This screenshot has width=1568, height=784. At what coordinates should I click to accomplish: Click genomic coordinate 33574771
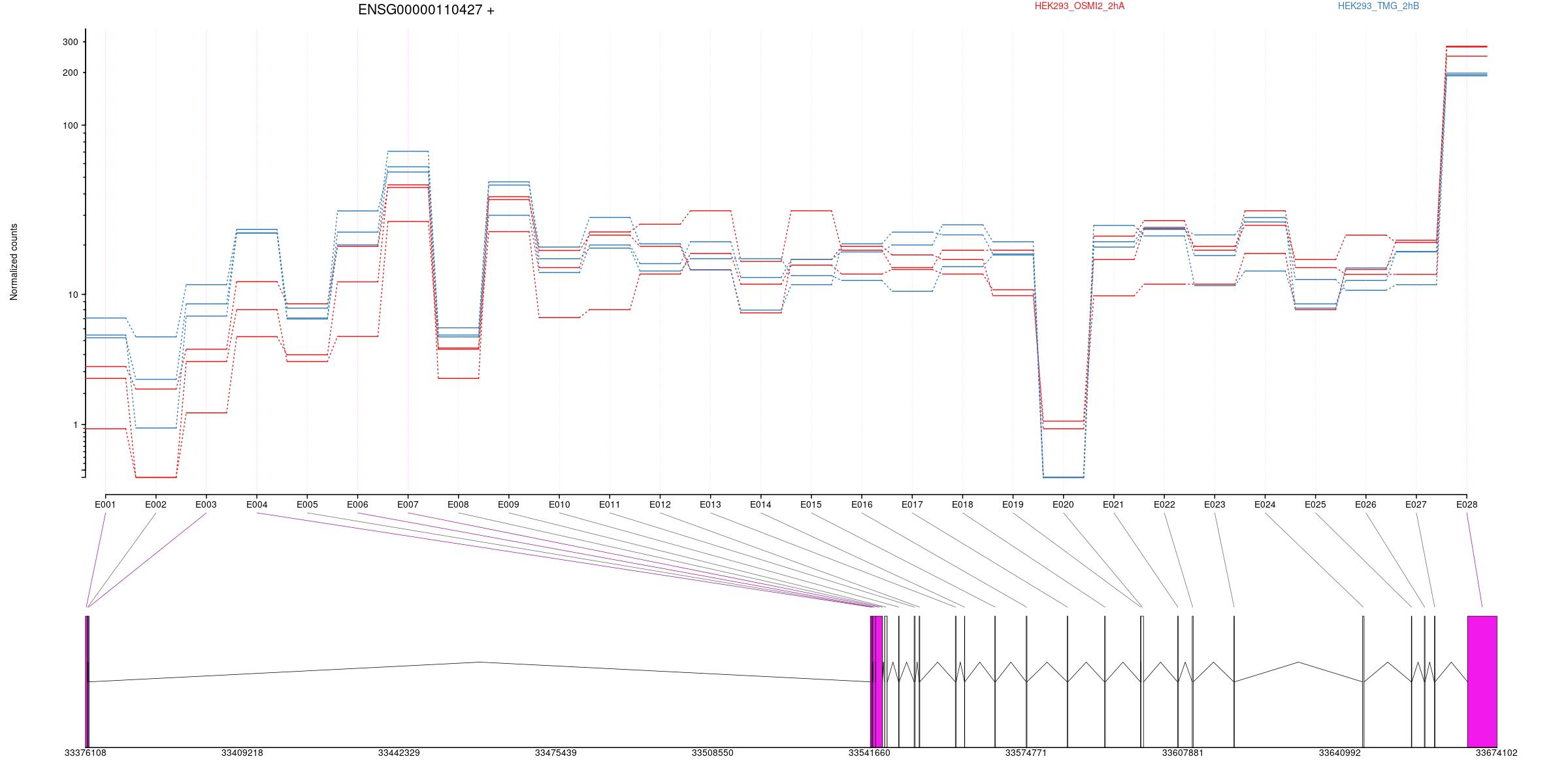(x=1026, y=753)
